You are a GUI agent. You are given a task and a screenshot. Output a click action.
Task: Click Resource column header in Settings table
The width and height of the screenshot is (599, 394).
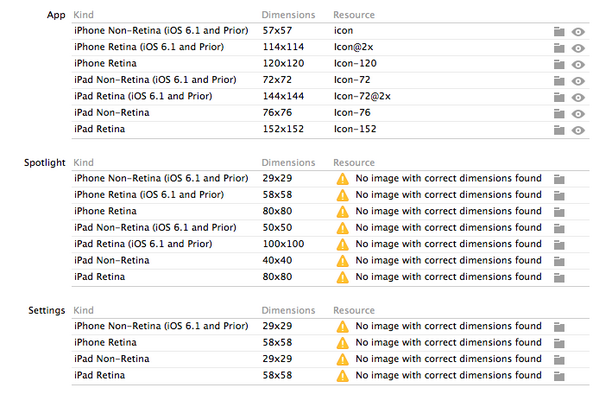coord(354,311)
